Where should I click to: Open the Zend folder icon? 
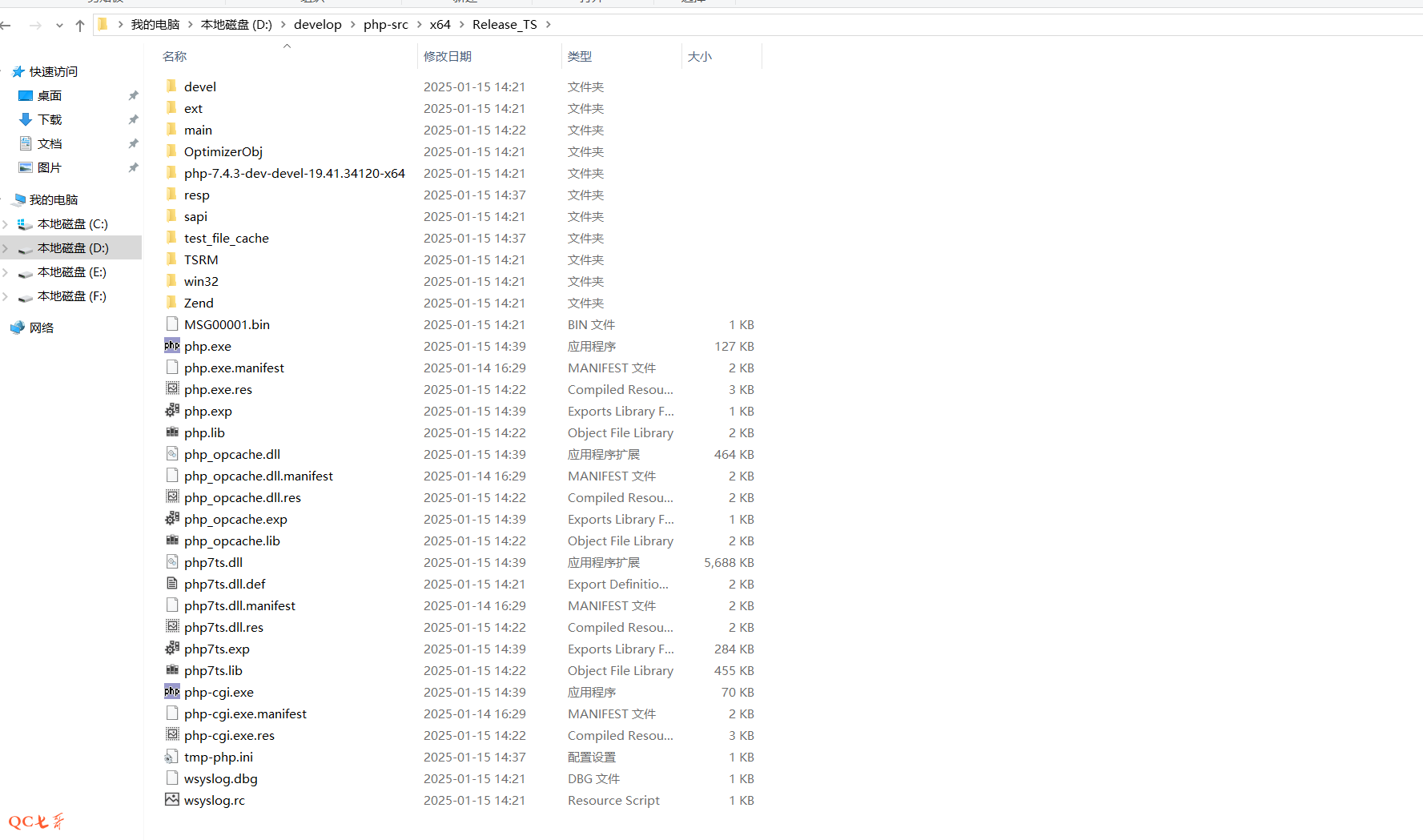coord(171,303)
